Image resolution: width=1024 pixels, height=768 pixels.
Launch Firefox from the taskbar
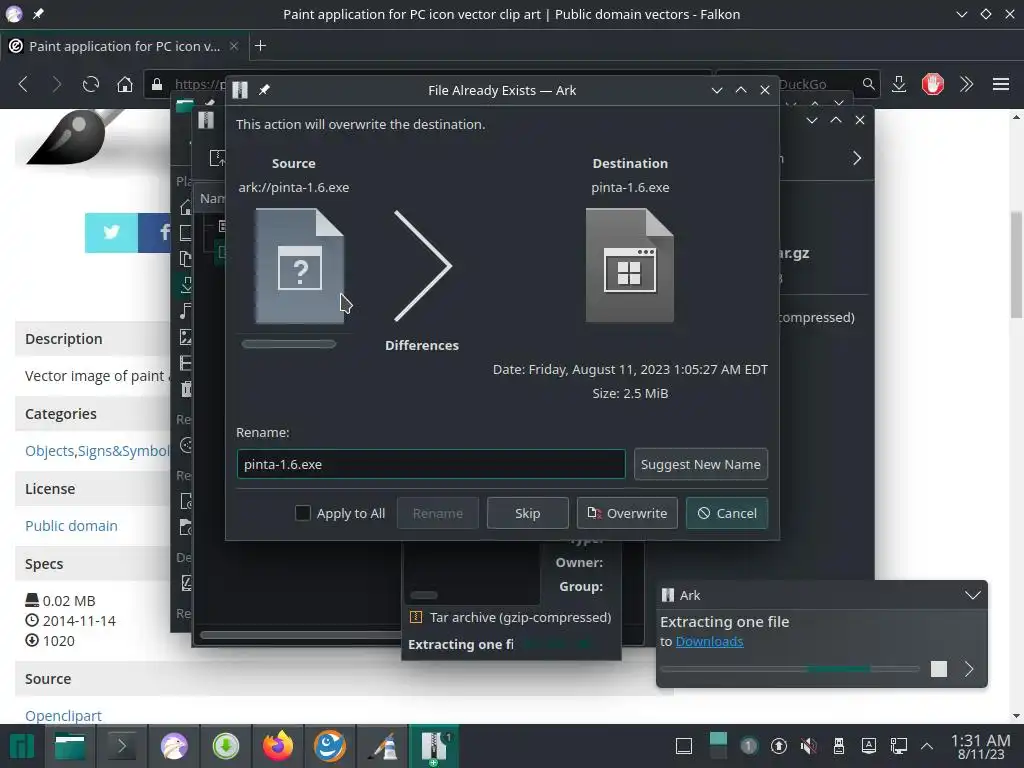(278, 746)
